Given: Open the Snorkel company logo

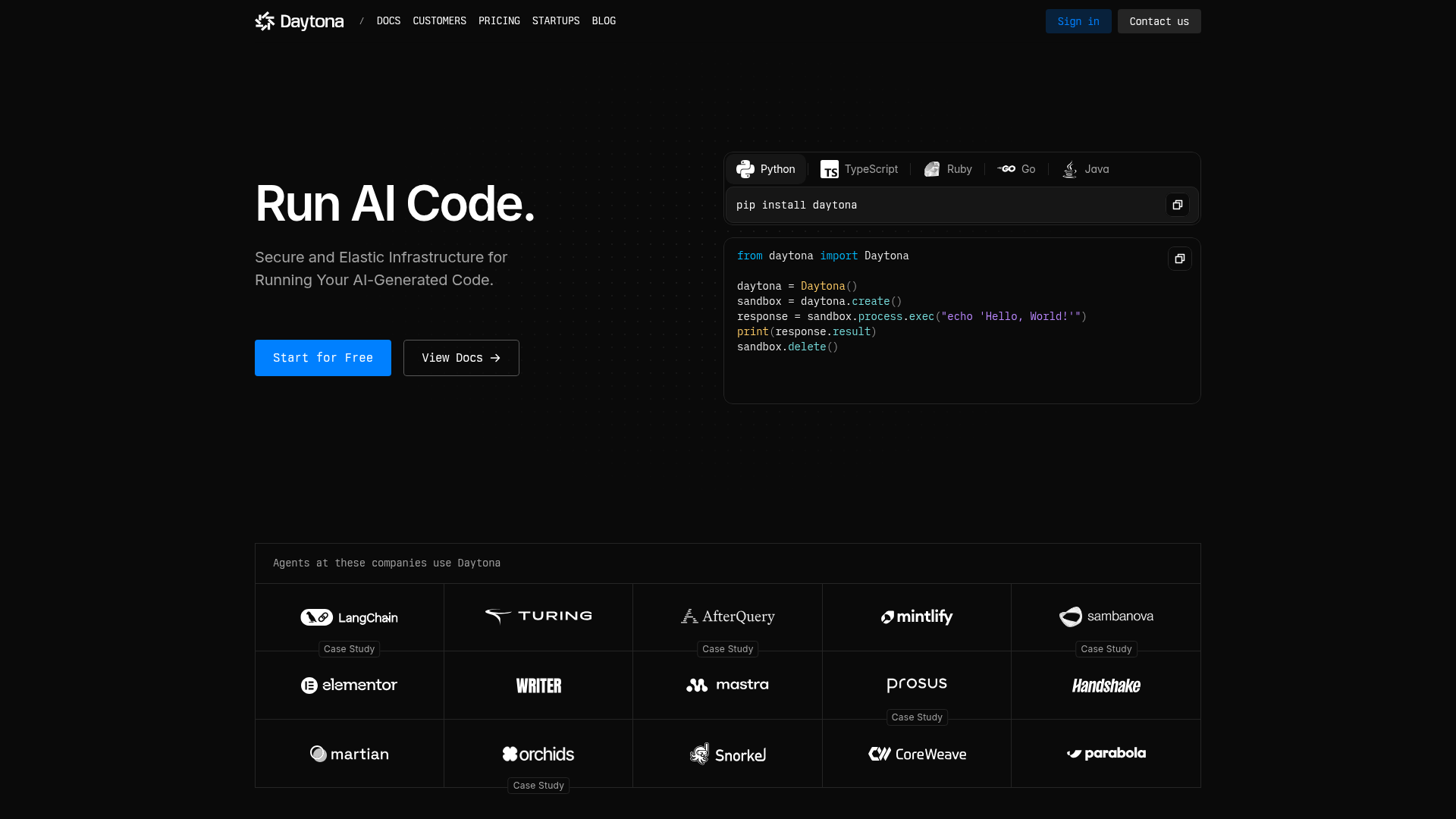Looking at the screenshot, I should coord(727,754).
